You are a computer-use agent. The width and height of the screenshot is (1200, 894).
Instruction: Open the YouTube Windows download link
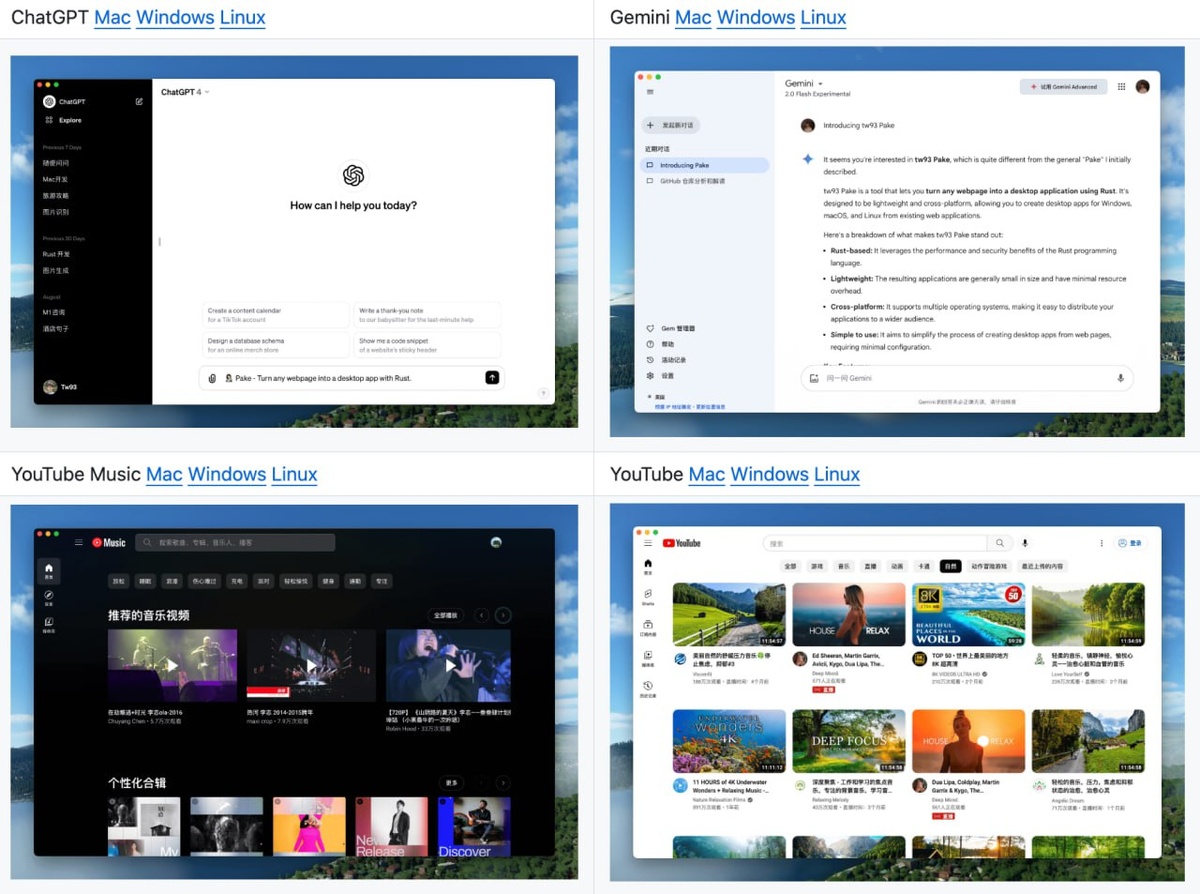[770, 474]
